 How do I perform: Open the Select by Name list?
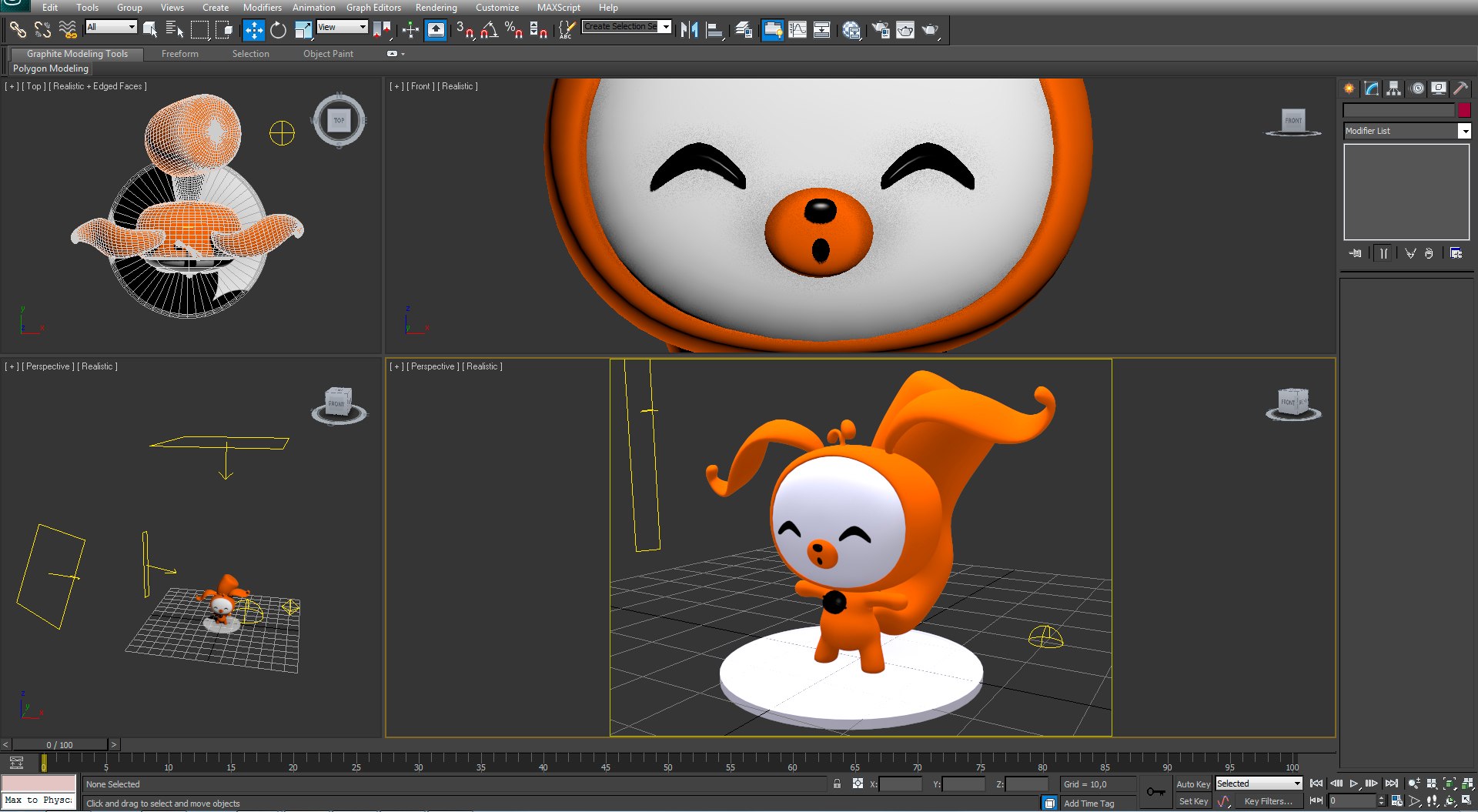click(175, 30)
